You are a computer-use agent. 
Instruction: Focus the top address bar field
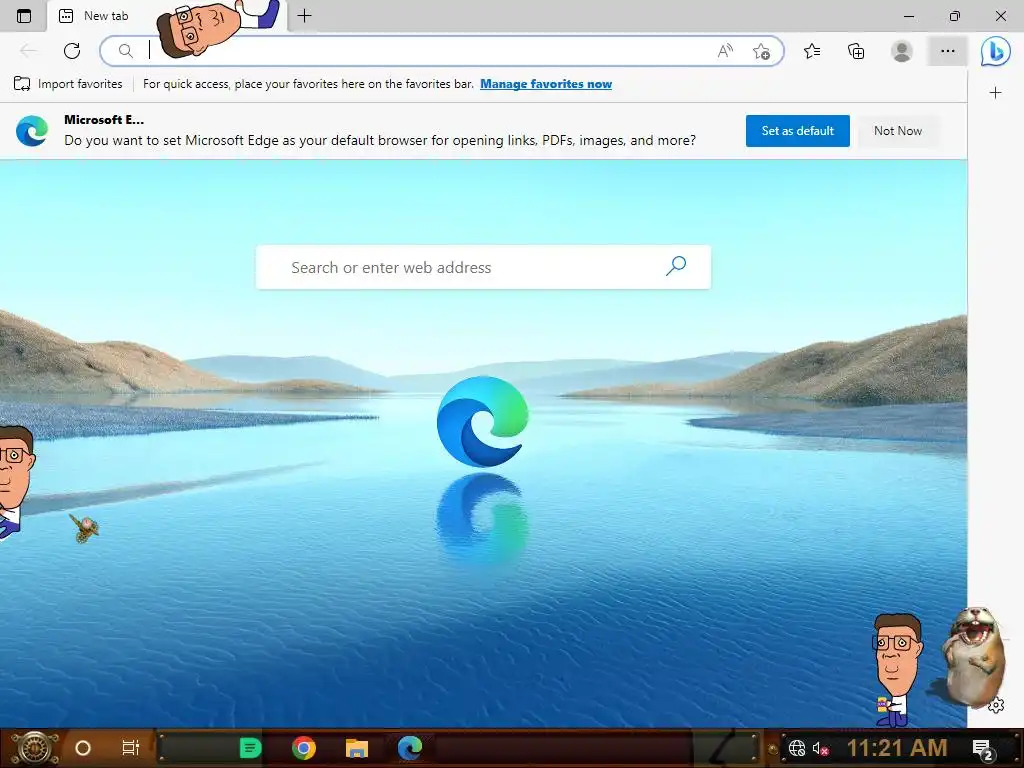pyautogui.click(x=441, y=51)
